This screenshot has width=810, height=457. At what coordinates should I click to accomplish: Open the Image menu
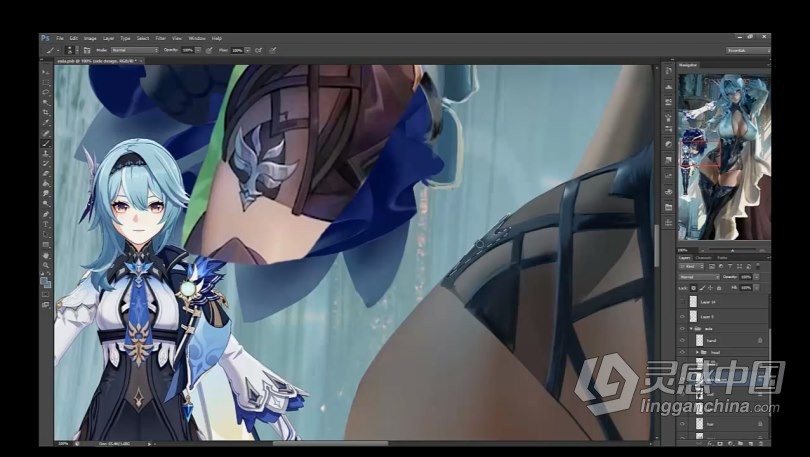click(90, 38)
